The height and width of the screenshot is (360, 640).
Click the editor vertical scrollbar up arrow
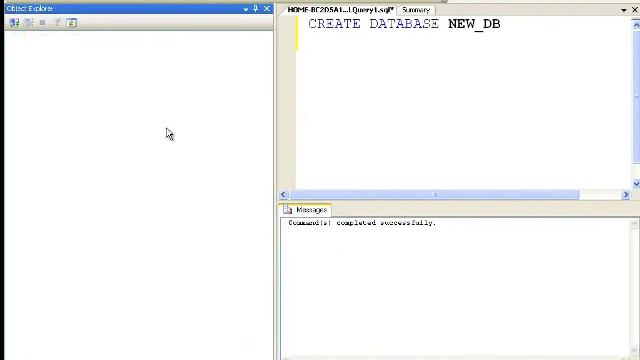636,25
